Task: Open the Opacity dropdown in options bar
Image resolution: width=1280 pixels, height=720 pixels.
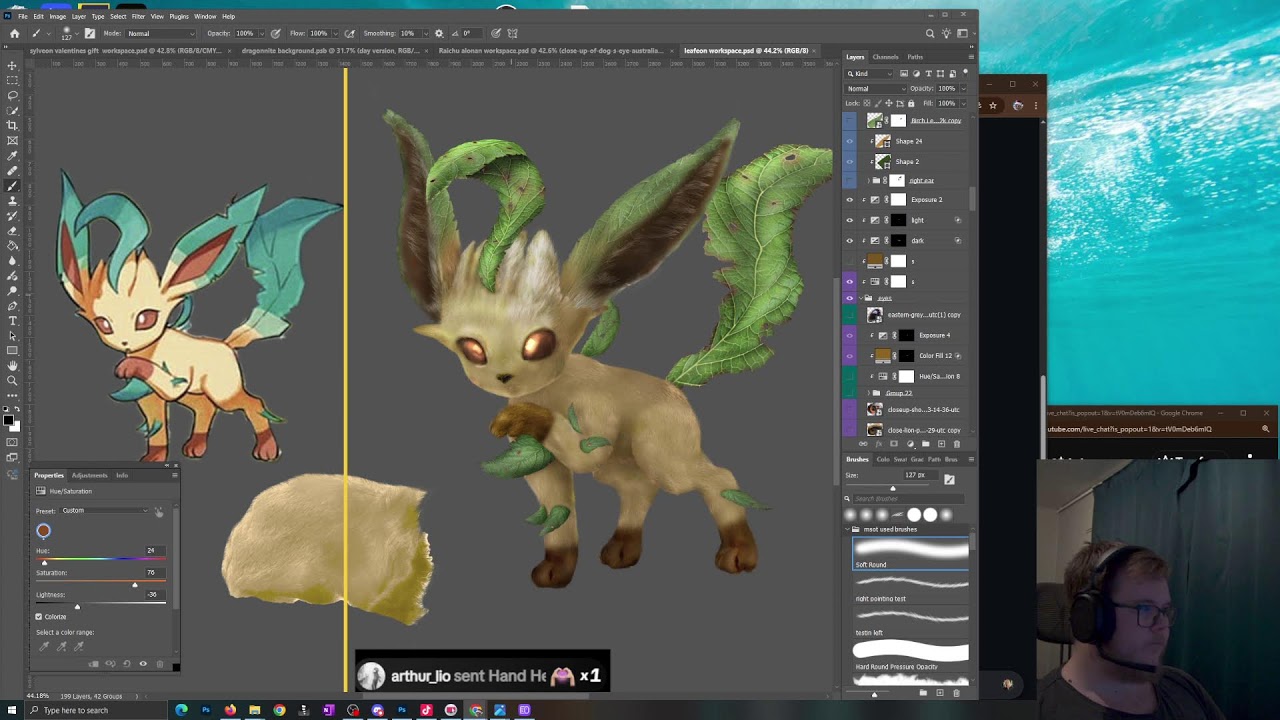Action: (262, 33)
